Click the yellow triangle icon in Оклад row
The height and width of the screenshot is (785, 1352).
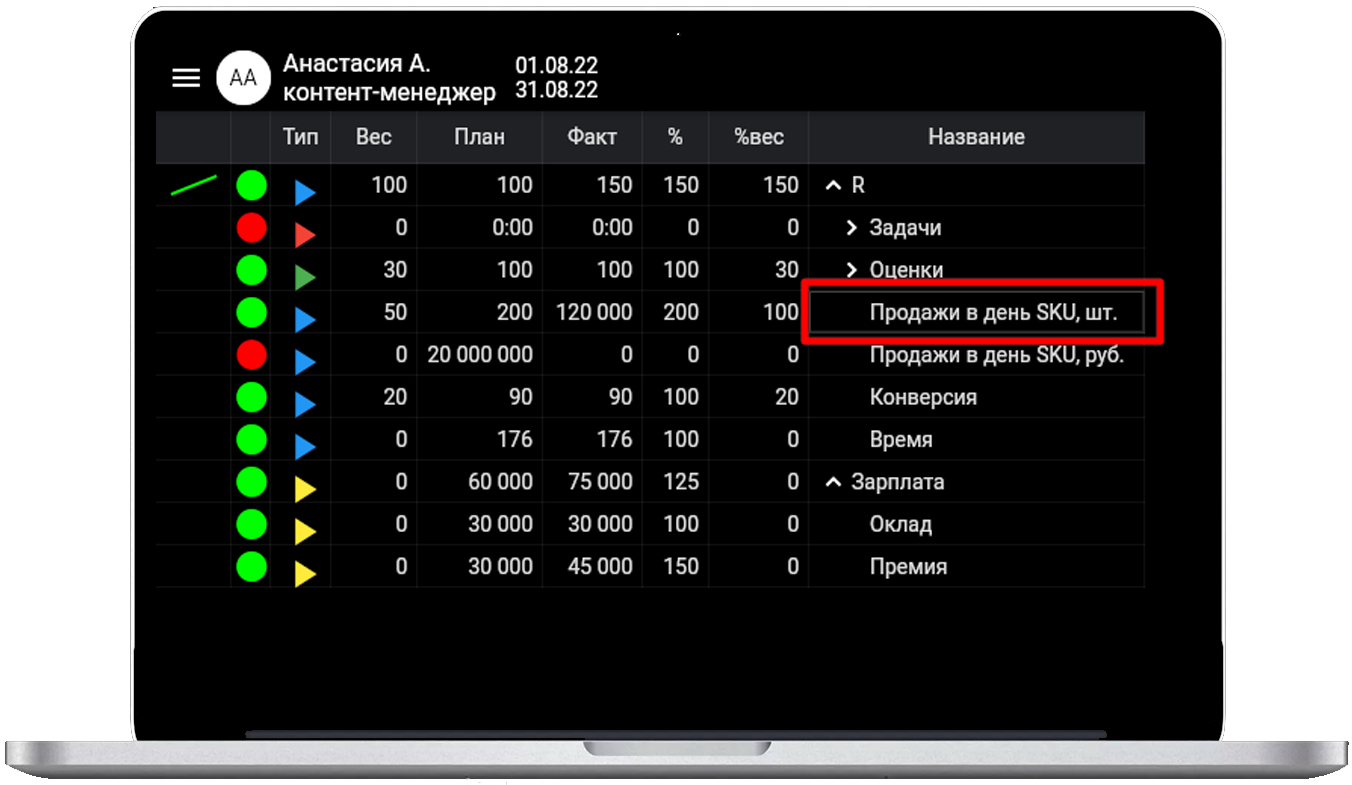pos(305,531)
